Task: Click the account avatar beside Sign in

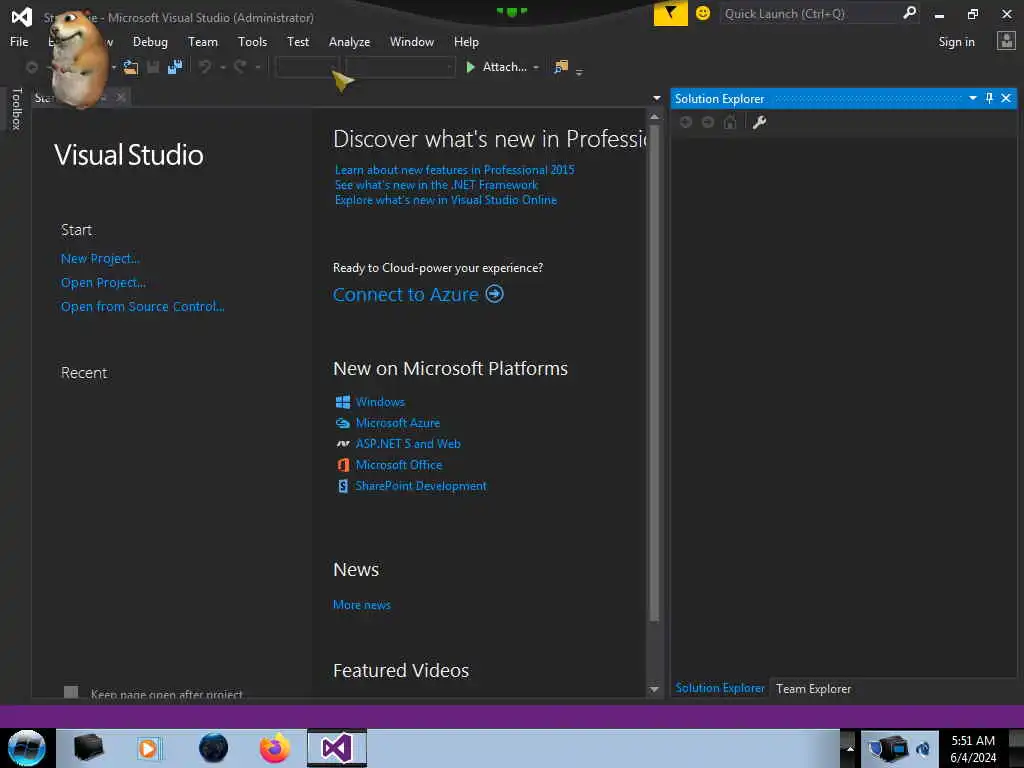Action: click(x=1006, y=41)
